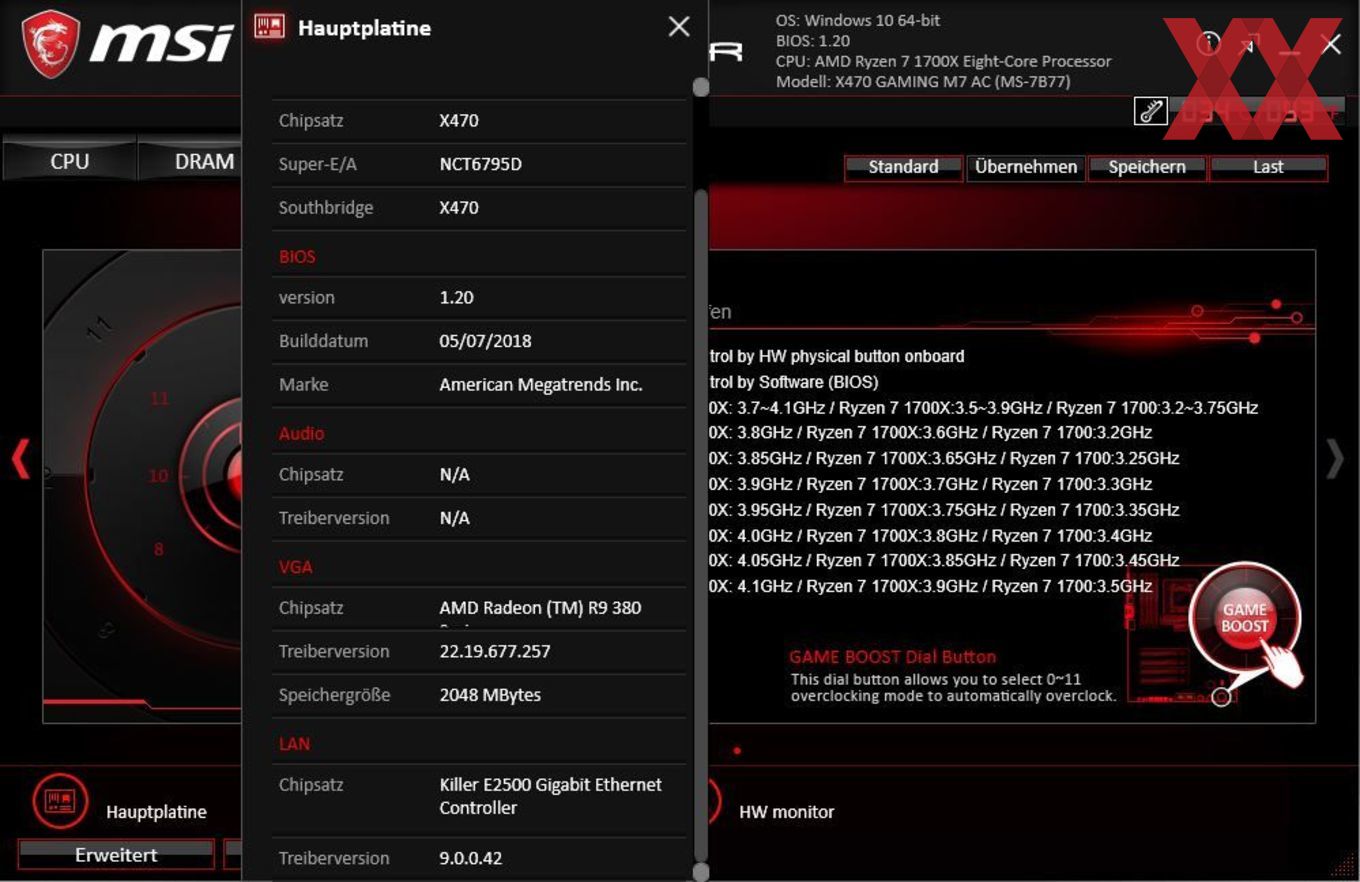Click the motherboard icon in Hauptplatine header

pos(269,26)
